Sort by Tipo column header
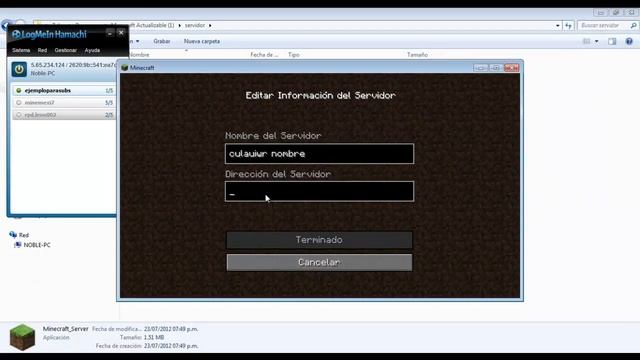Screen dimensions: 640x360 [x=293, y=55]
